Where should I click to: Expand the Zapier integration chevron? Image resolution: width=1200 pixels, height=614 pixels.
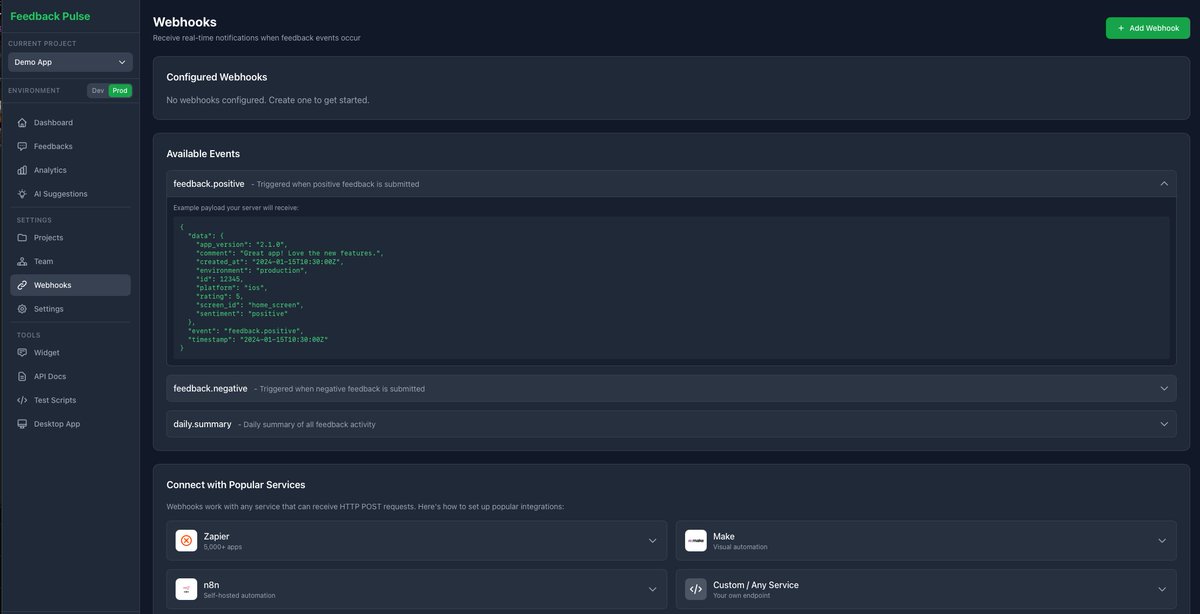click(652, 541)
